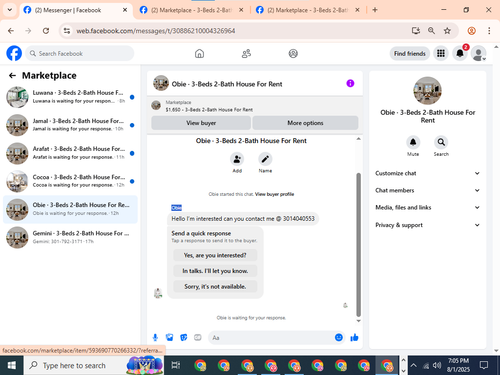Screen dimensions: 500x375
Task: Send 'In talks. I'll let you know.' response
Action: point(215,271)
